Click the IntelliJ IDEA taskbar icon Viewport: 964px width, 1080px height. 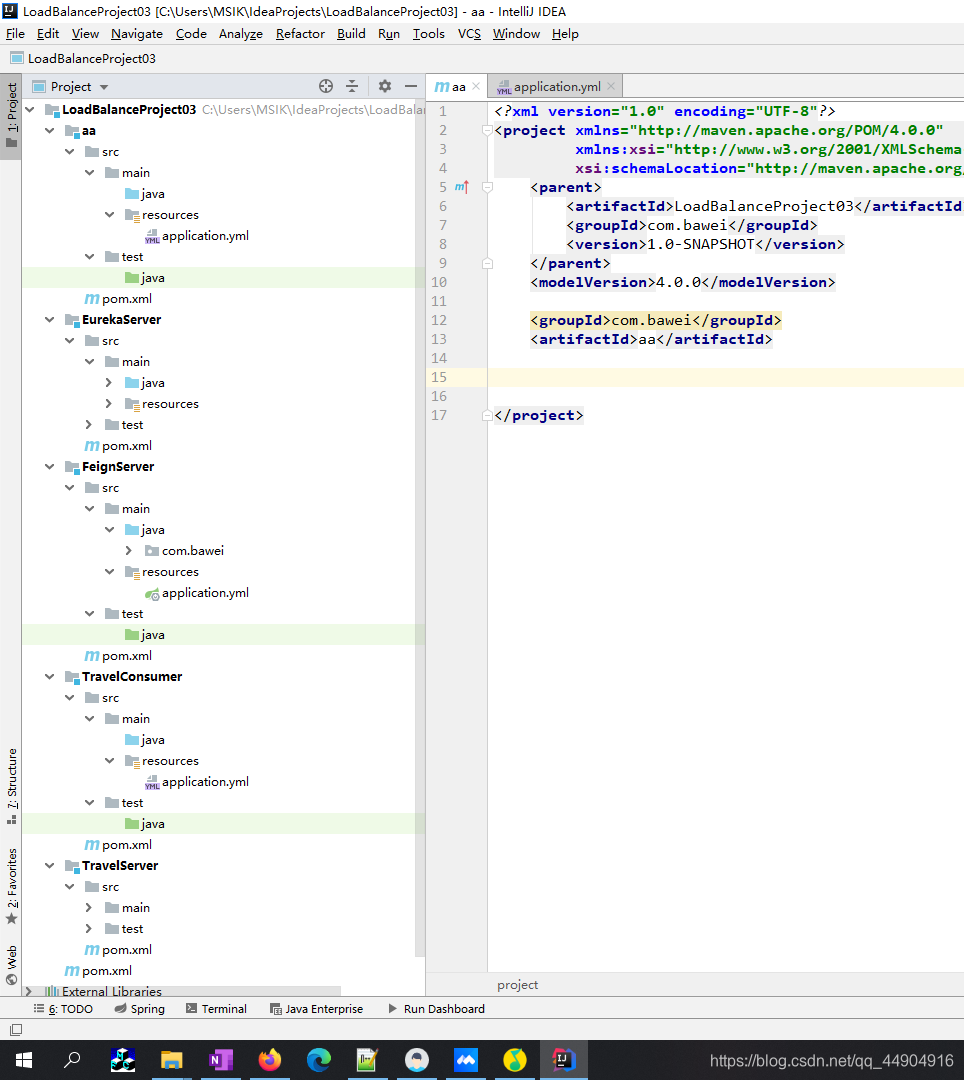click(563, 1060)
